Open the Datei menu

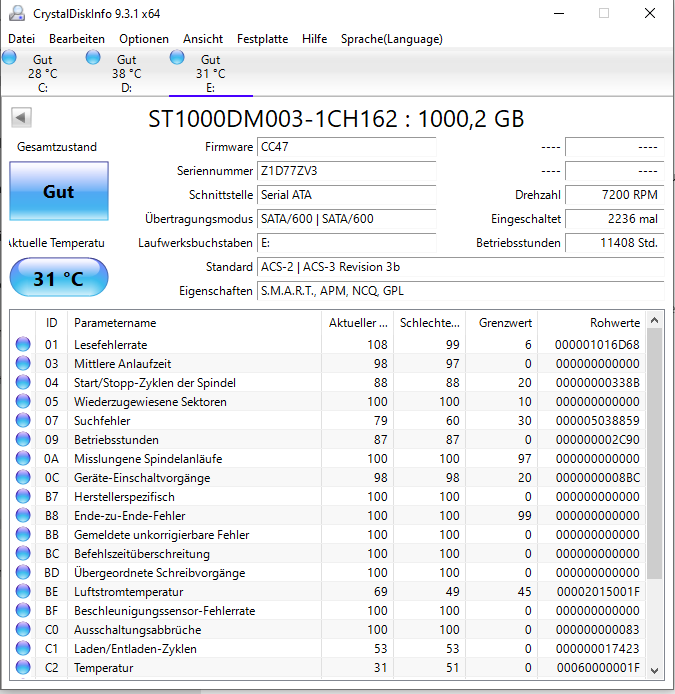pos(21,39)
